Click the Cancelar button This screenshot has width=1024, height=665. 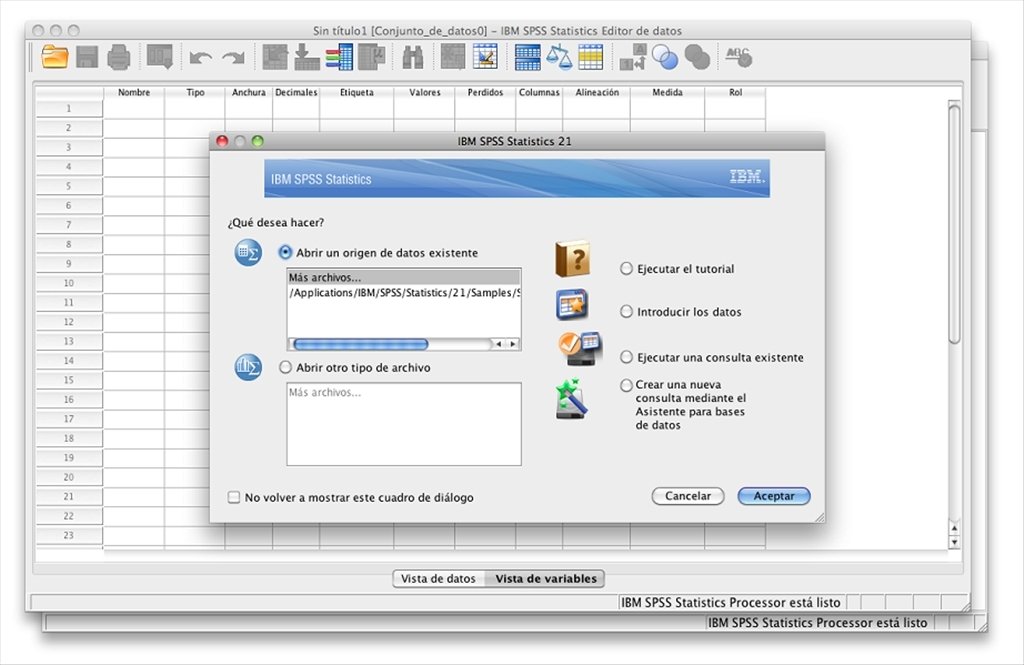coord(688,496)
